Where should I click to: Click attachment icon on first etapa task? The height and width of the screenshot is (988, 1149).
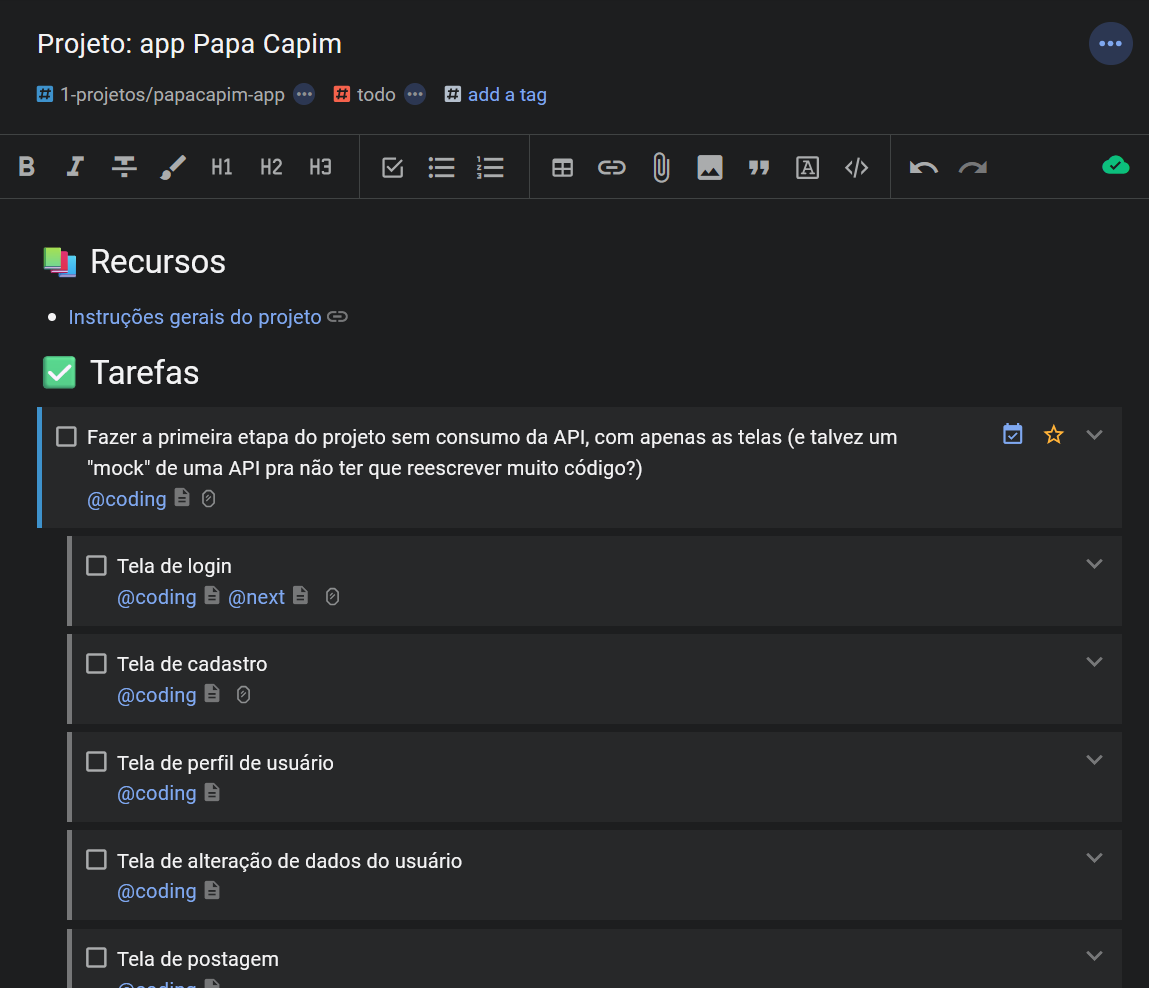click(x=208, y=498)
